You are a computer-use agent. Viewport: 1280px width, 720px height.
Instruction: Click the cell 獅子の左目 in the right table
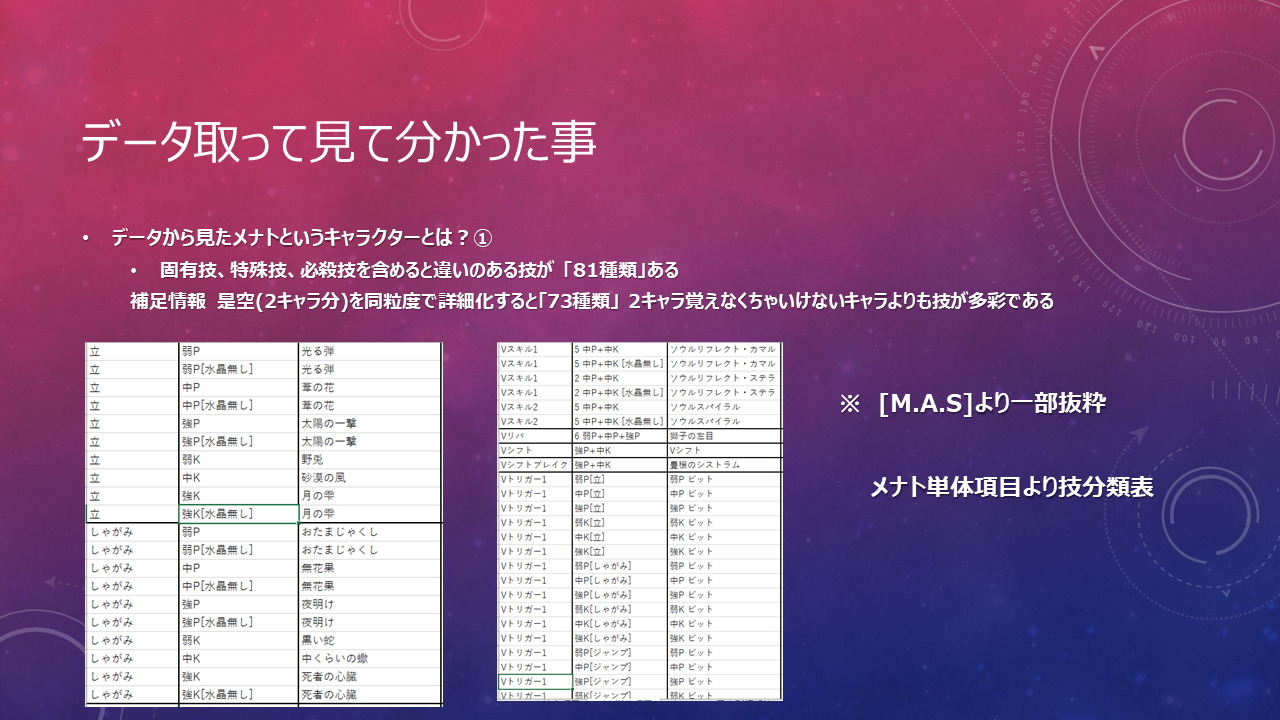coord(724,436)
